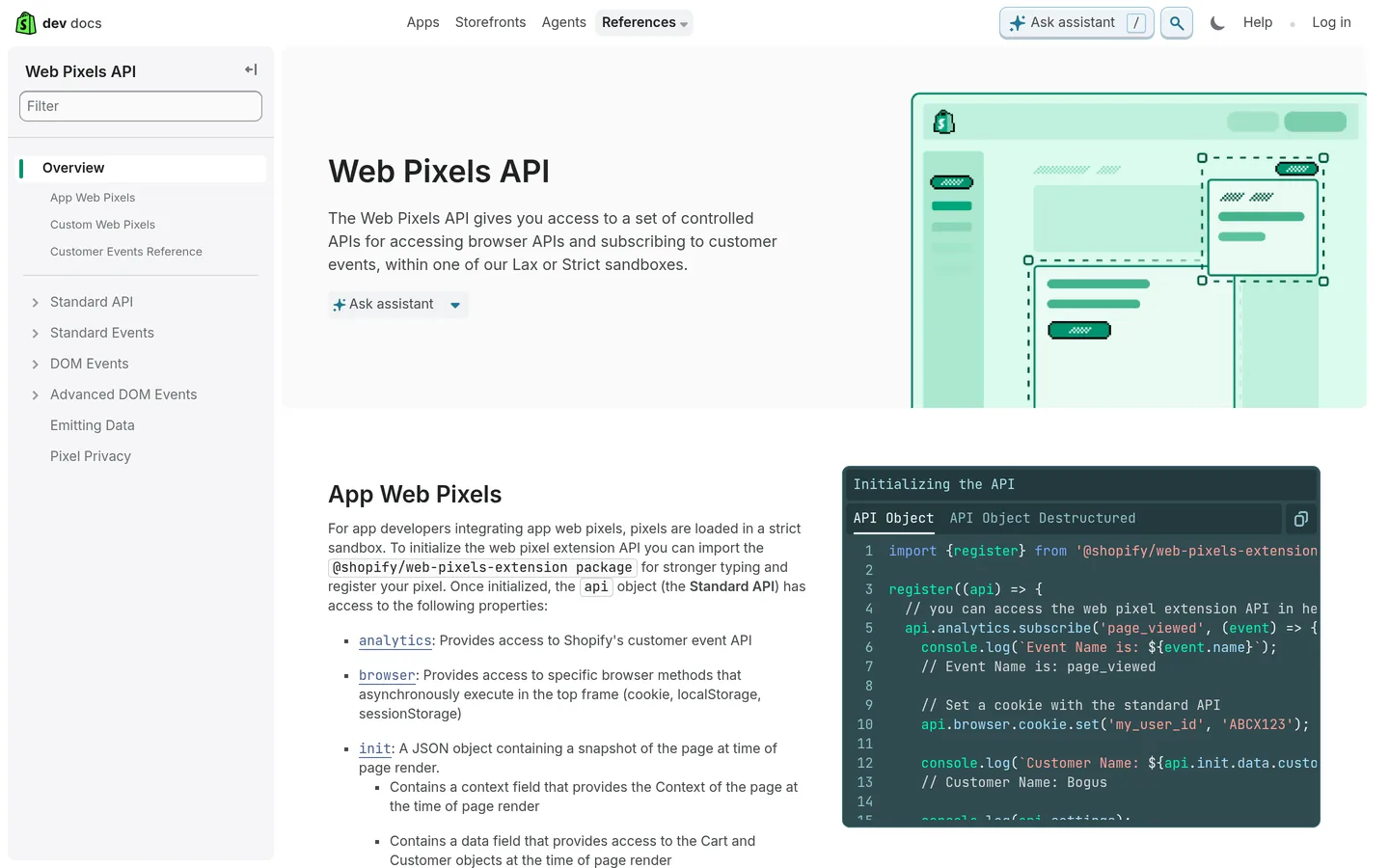Viewport: 1389px width, 868px height.
Task: Collapse the sidebar with the collapse icon
Action: tap(250, 69)
